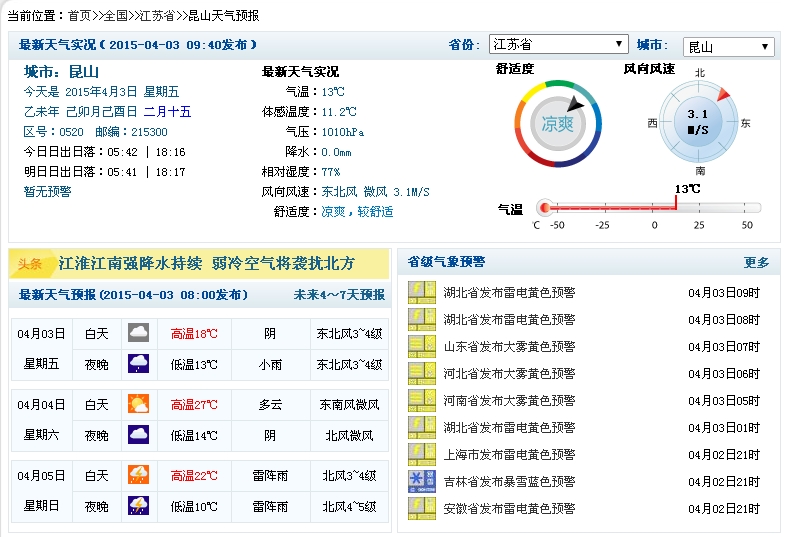Click the 最新天气实况 (2015-04-03 09:40发布) header
This screenshot has height=537, width=792.
pyautogui.click(x=137, y=45)
